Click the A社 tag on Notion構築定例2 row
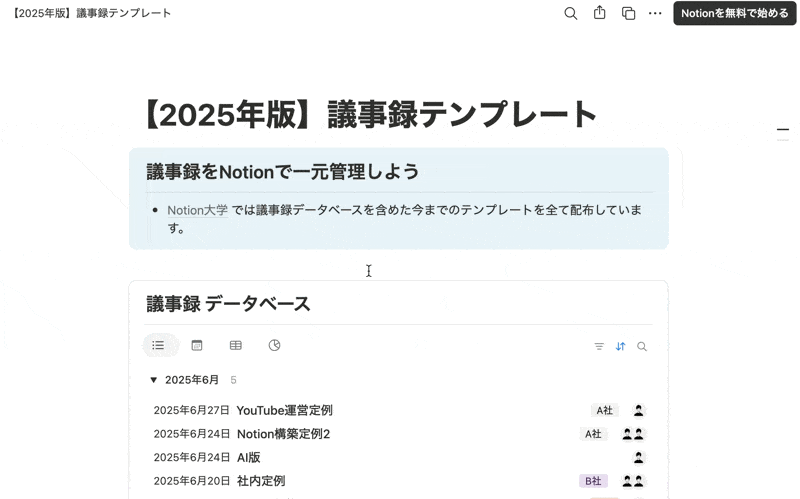 [x=593, y=434]
